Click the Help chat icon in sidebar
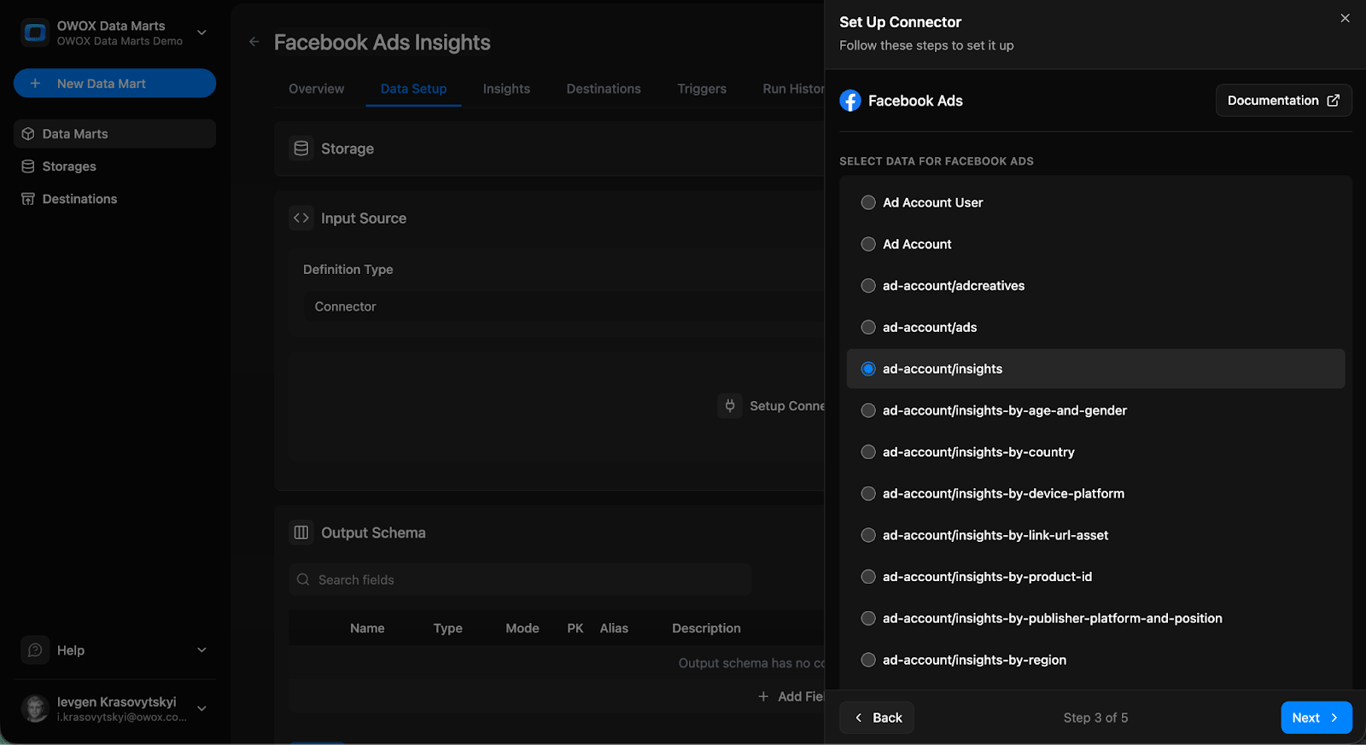 point(35,650)
